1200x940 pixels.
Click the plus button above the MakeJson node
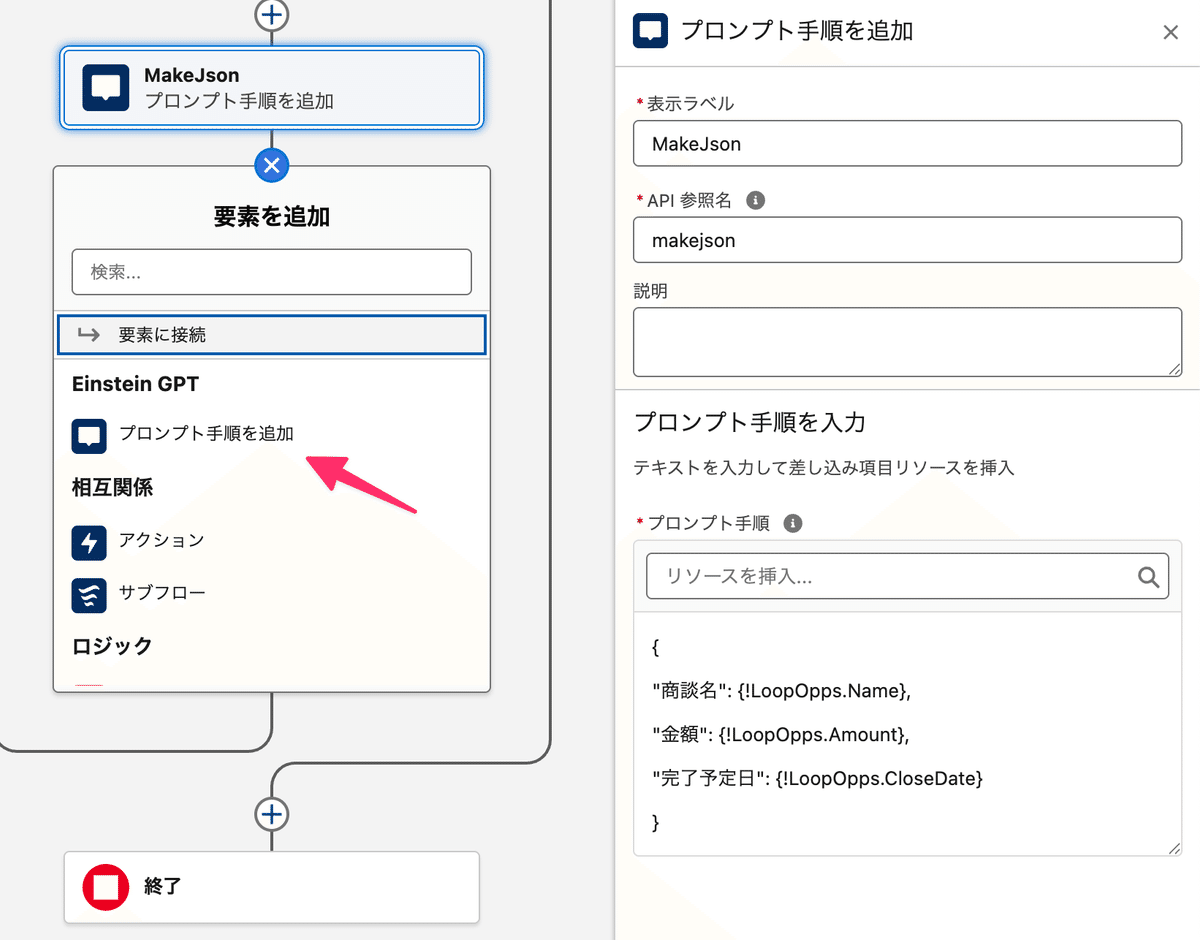click(x=271, y=15)
